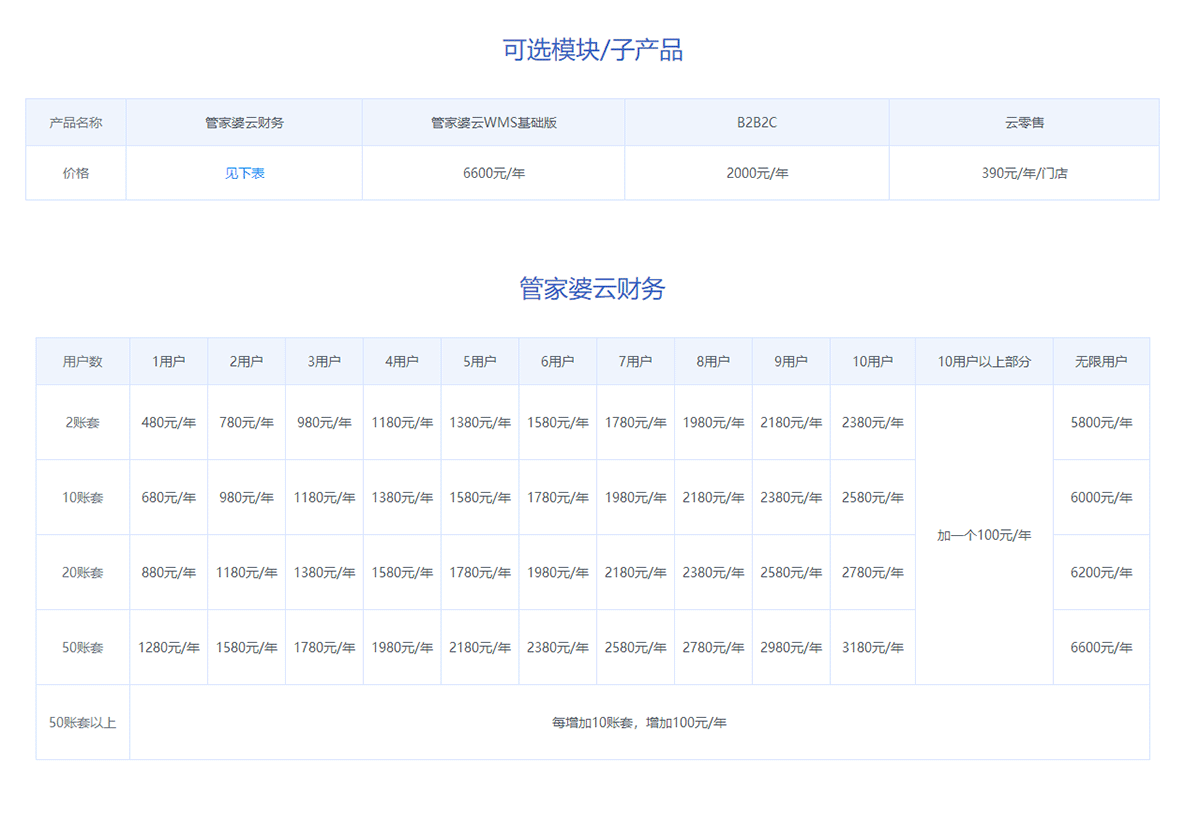Viewport: 1200px width, 819px height.
Task: Select the 1280元/年 price cell
Action: click(169, 648)
